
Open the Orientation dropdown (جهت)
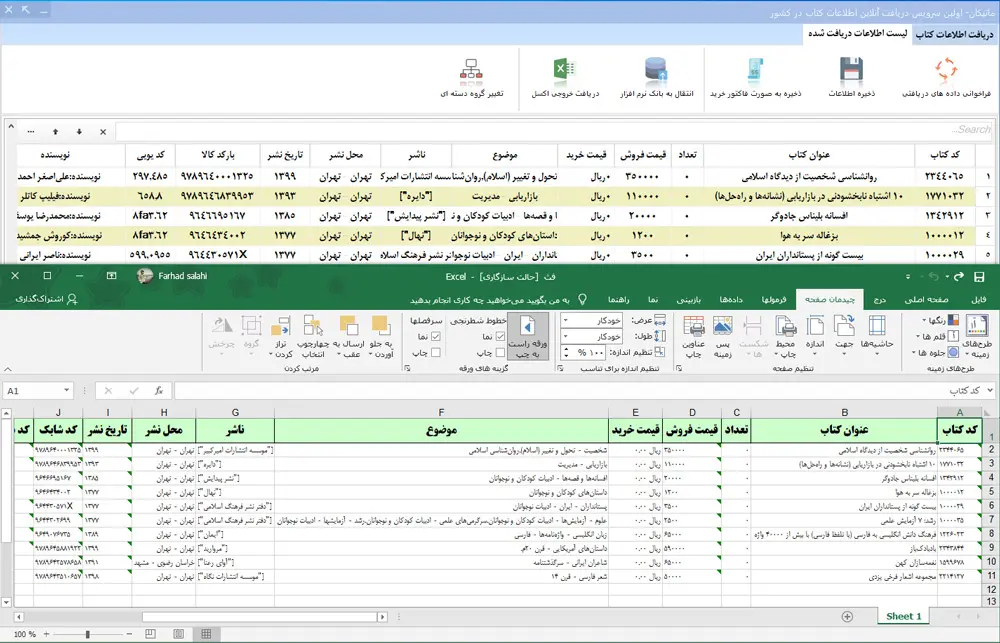pyautogui.click(x=844, y=336)
